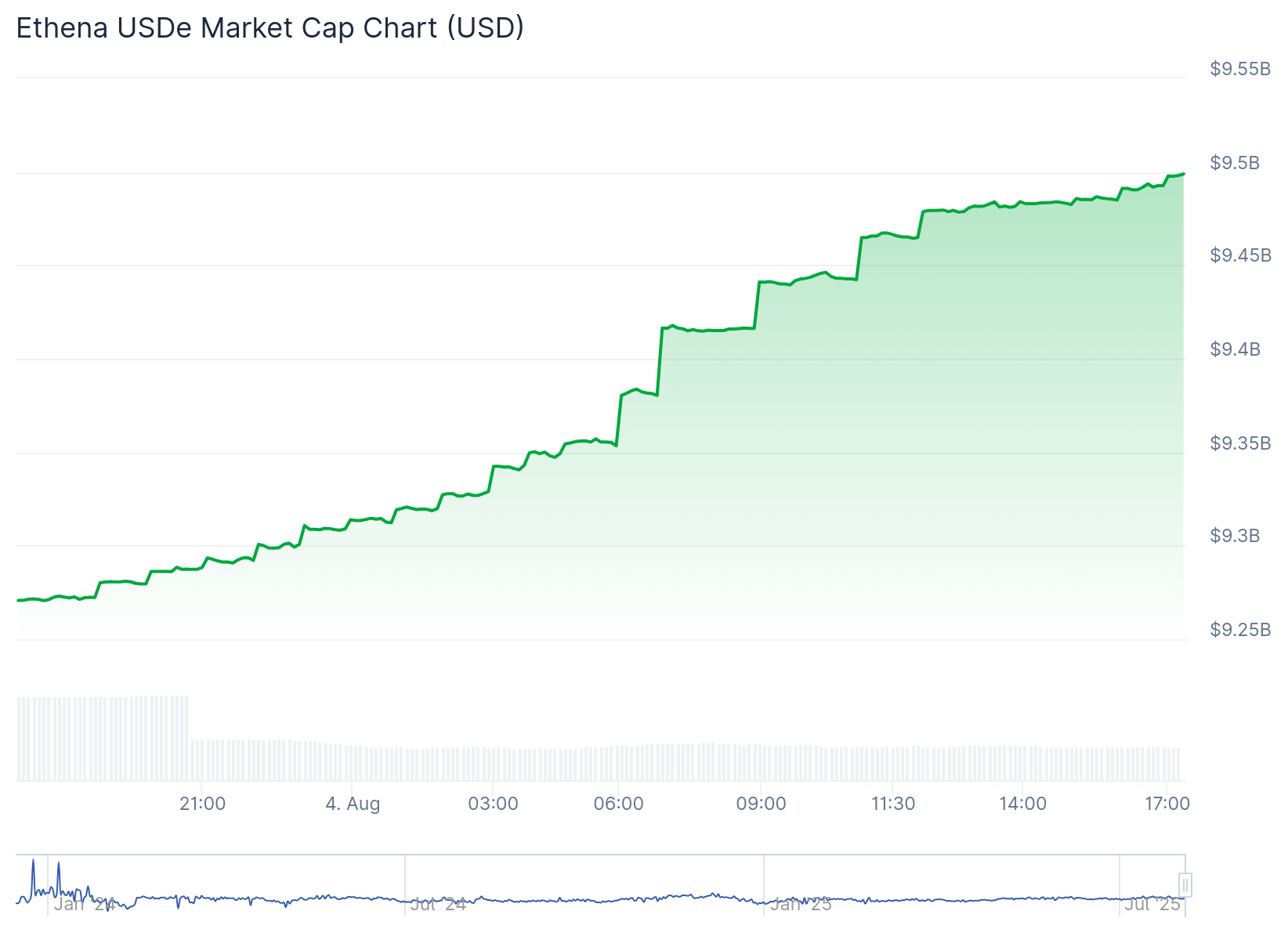This screenshot has width=1288, height=940.
Task: Click the Jul '25 label in navigator
Action: coord(1152,904)
